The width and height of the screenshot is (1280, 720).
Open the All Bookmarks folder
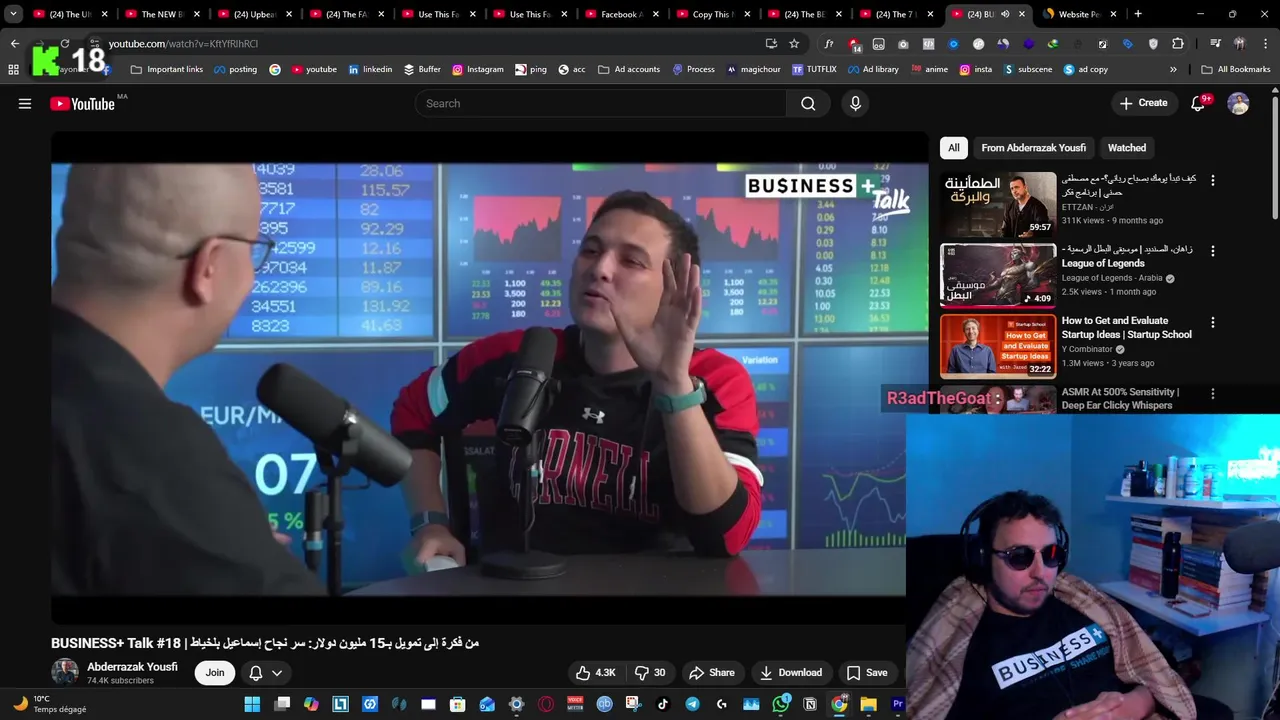point(1236,70)
